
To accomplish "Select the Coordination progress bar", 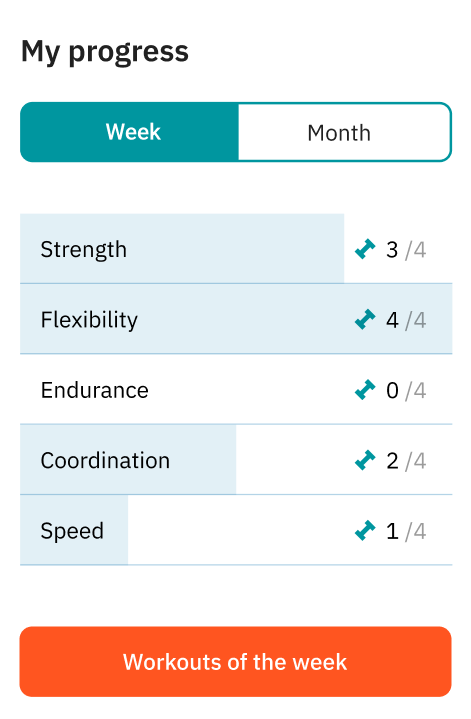I will [128, 460].
